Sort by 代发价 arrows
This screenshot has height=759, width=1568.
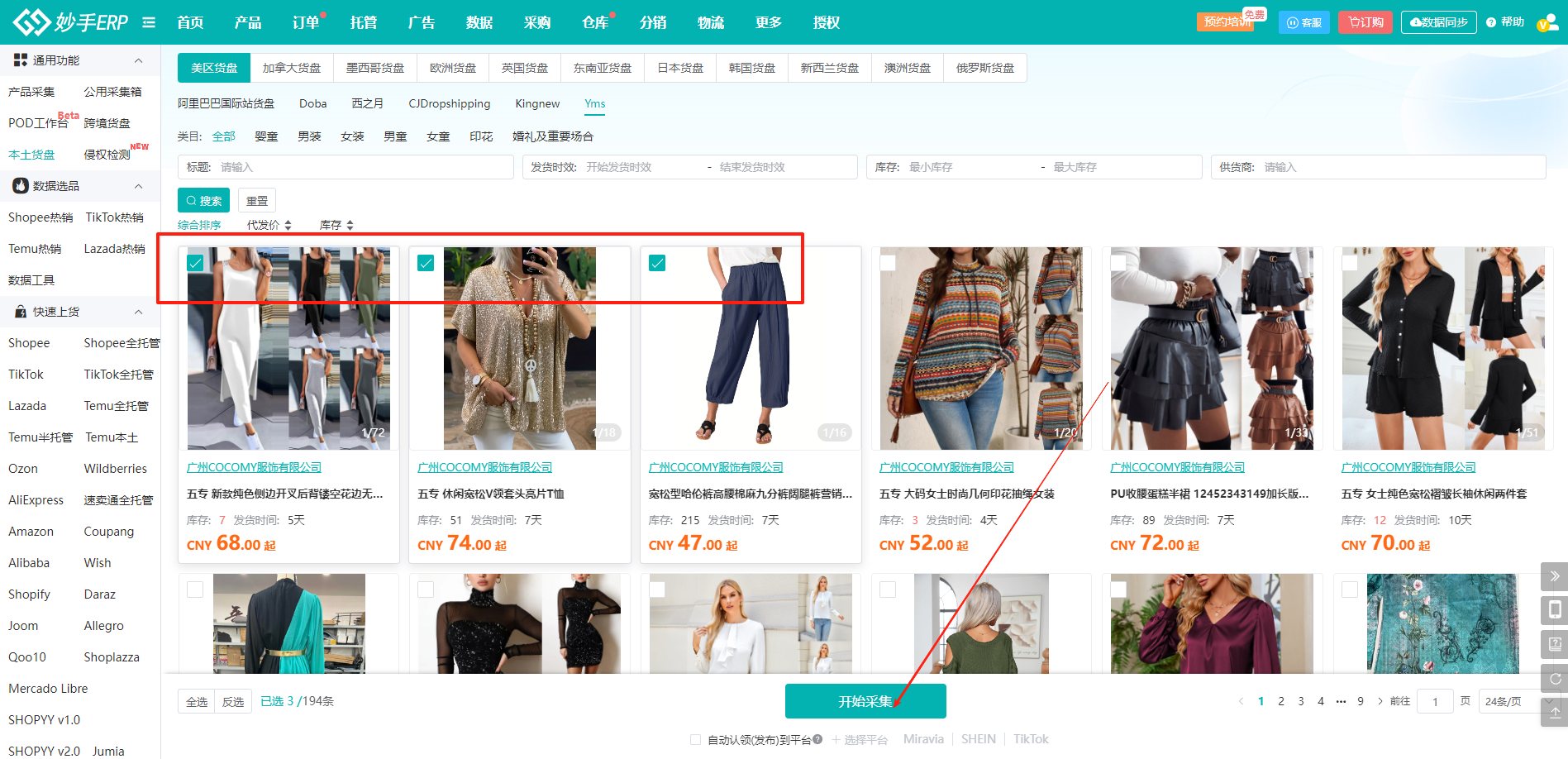(288, 225)
